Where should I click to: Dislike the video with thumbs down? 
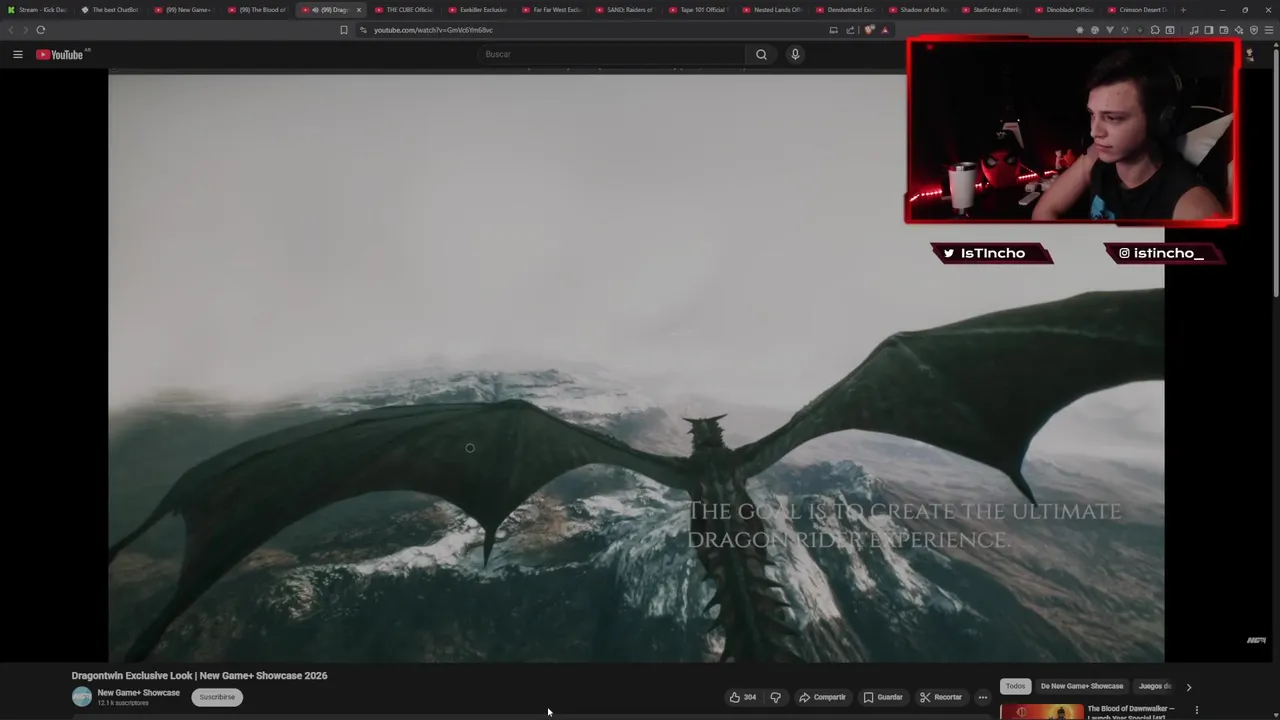[775, 697]
